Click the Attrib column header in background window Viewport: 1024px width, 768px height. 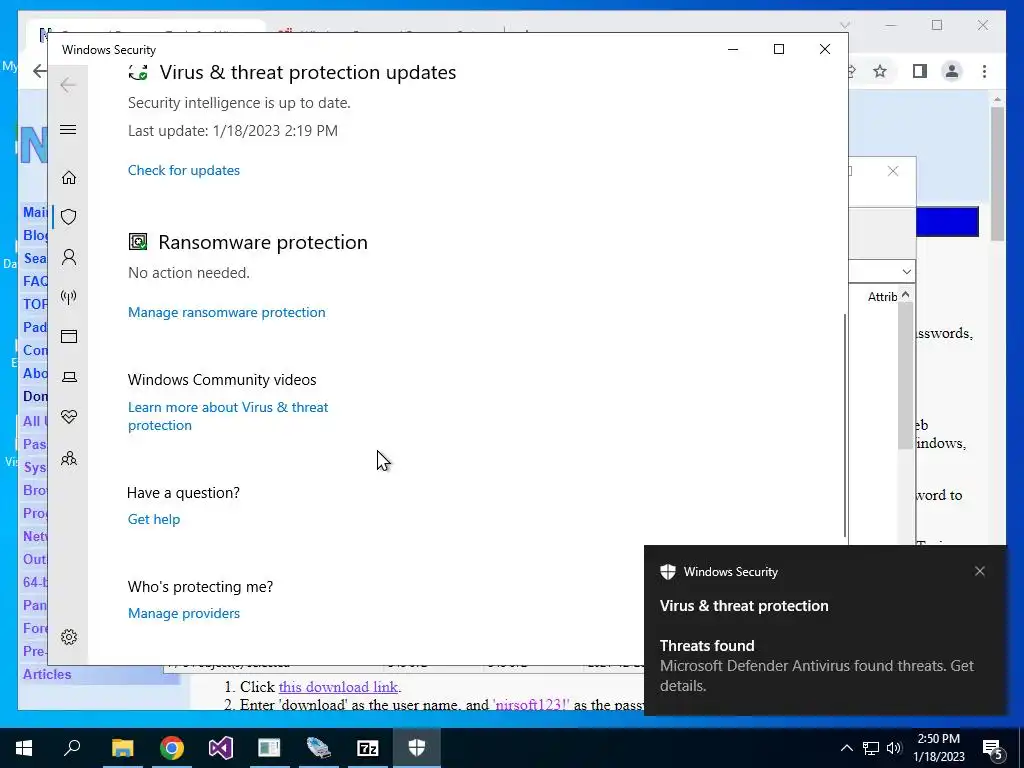[x=882, y=296]
